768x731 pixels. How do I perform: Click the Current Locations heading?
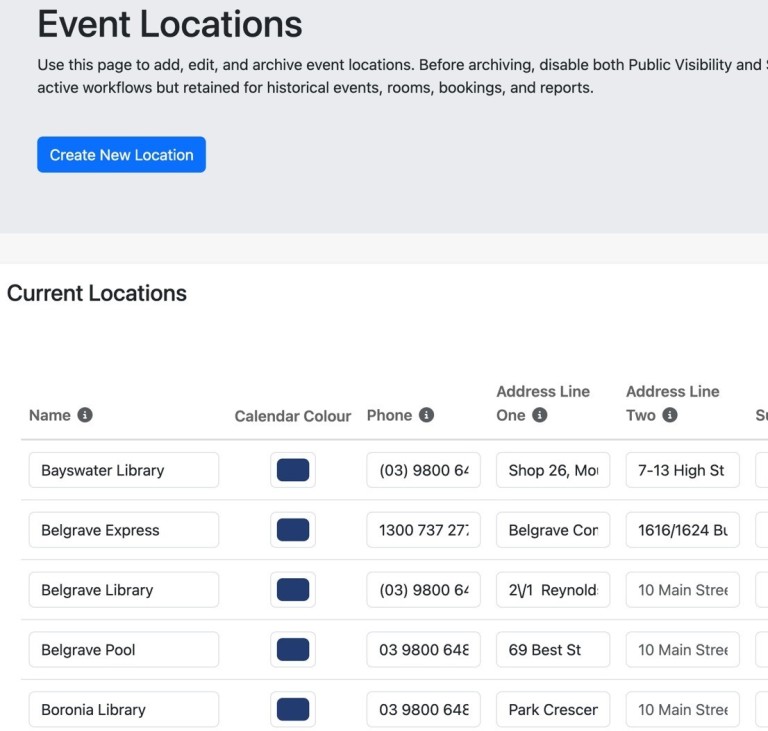pos(96,293)
